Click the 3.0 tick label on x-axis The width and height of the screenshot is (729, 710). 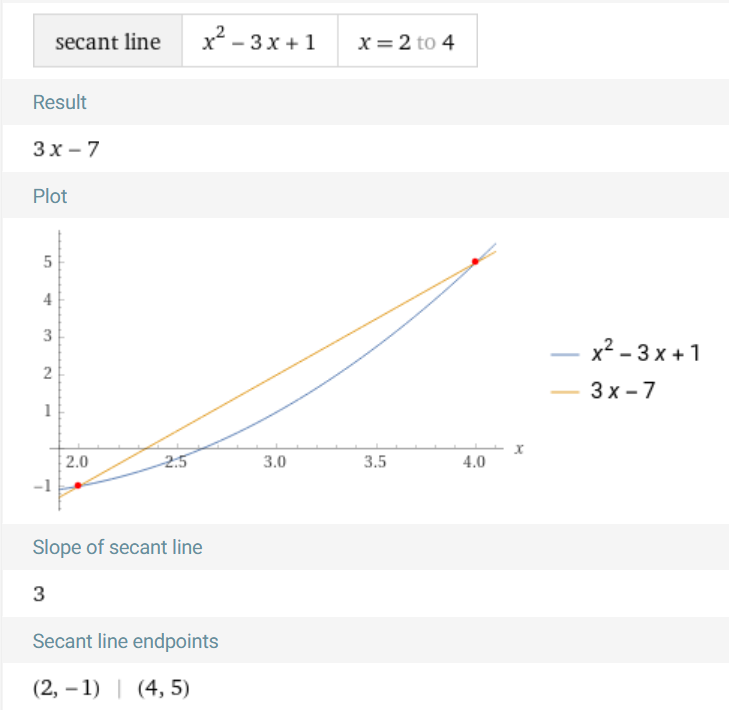point(275,462)
